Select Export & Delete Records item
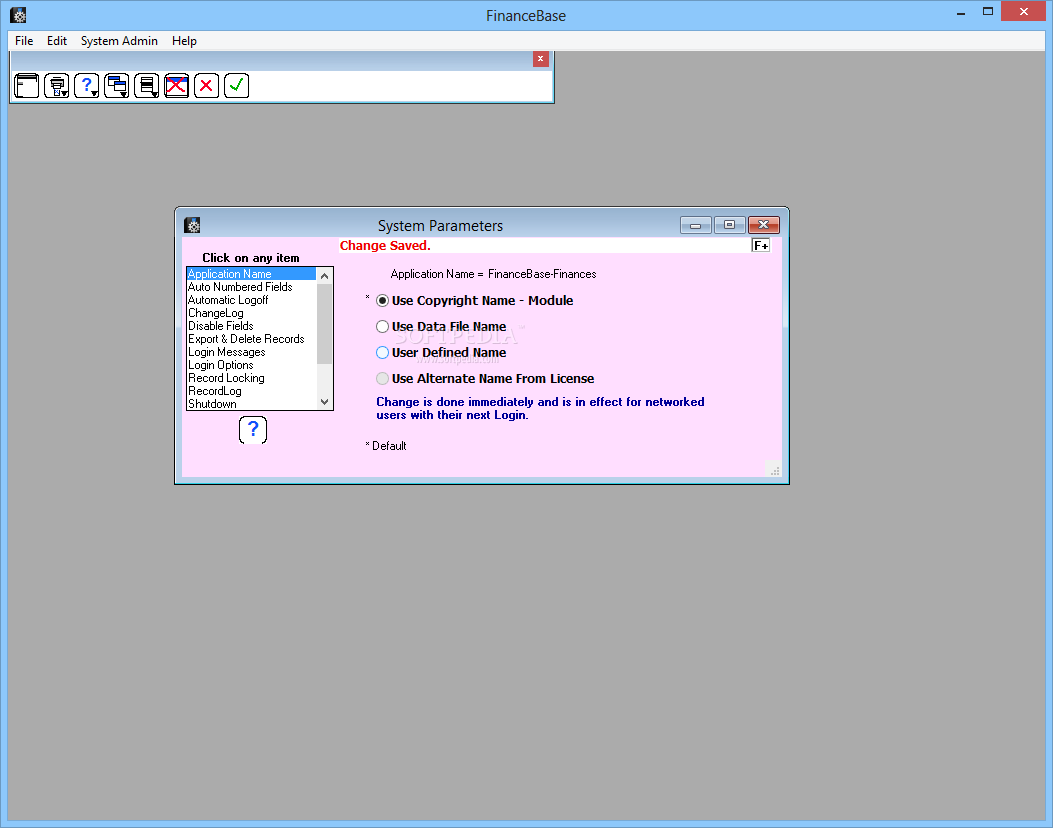1053x828 pixels. pos(251,339)
